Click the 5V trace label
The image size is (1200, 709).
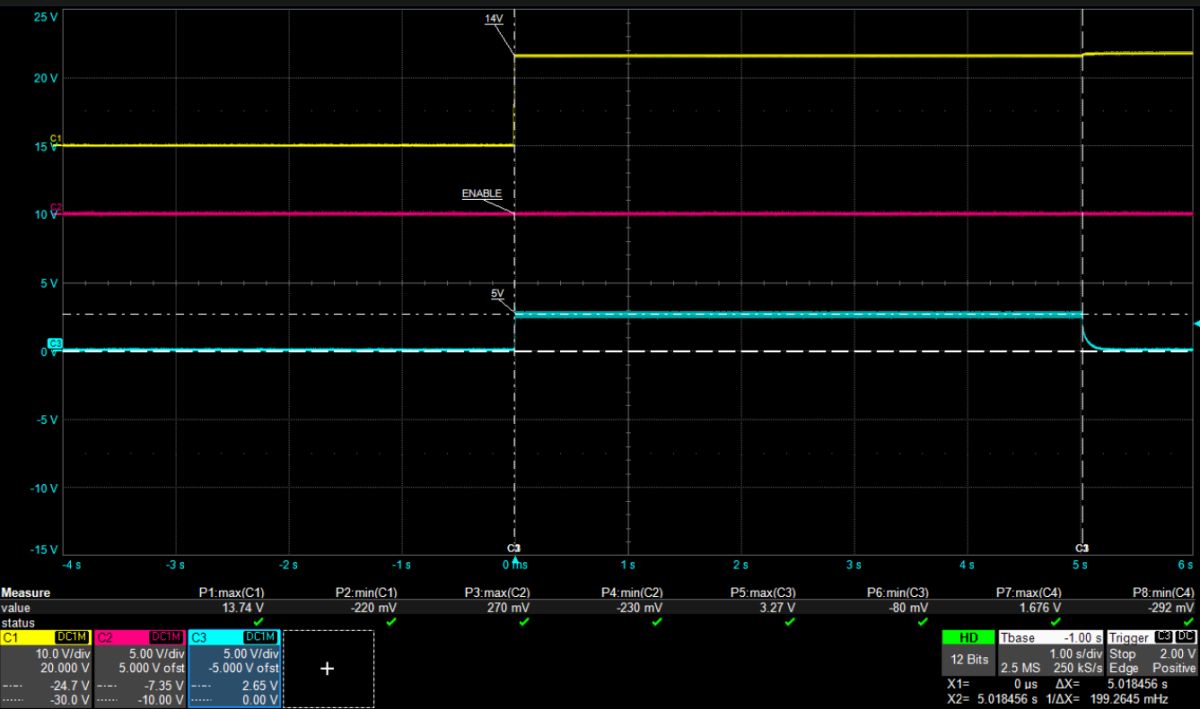pos(497,294)
